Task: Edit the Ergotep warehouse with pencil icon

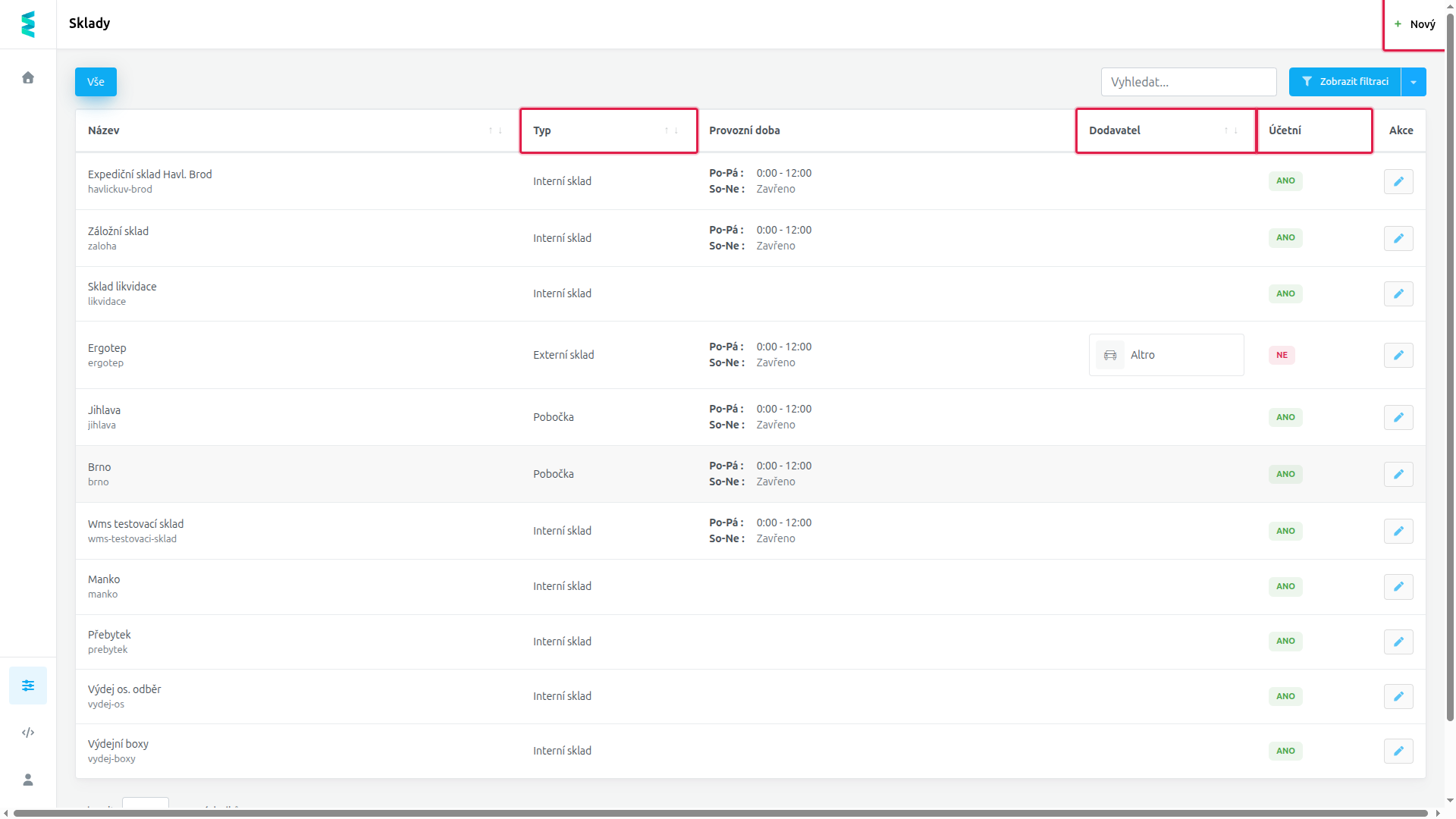Action: pyautogui.click(x=1398, y=355)
